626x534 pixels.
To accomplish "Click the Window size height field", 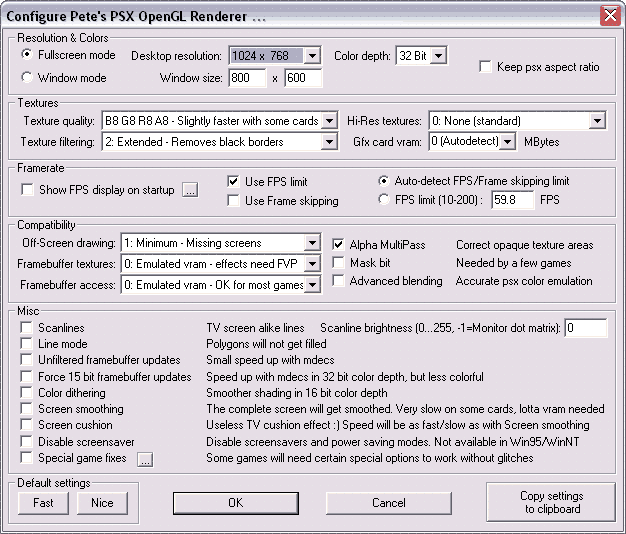I will click(x=303, y=77).
